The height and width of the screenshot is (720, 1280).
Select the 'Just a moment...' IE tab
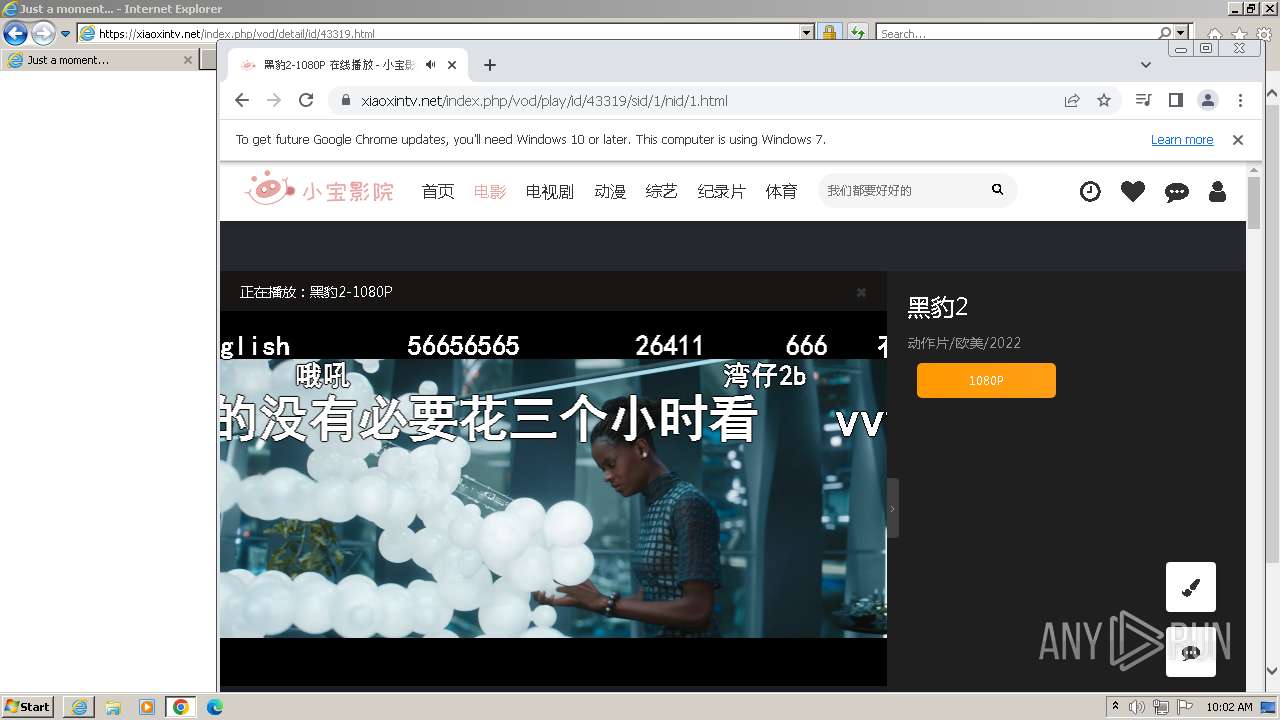point(98,60)
